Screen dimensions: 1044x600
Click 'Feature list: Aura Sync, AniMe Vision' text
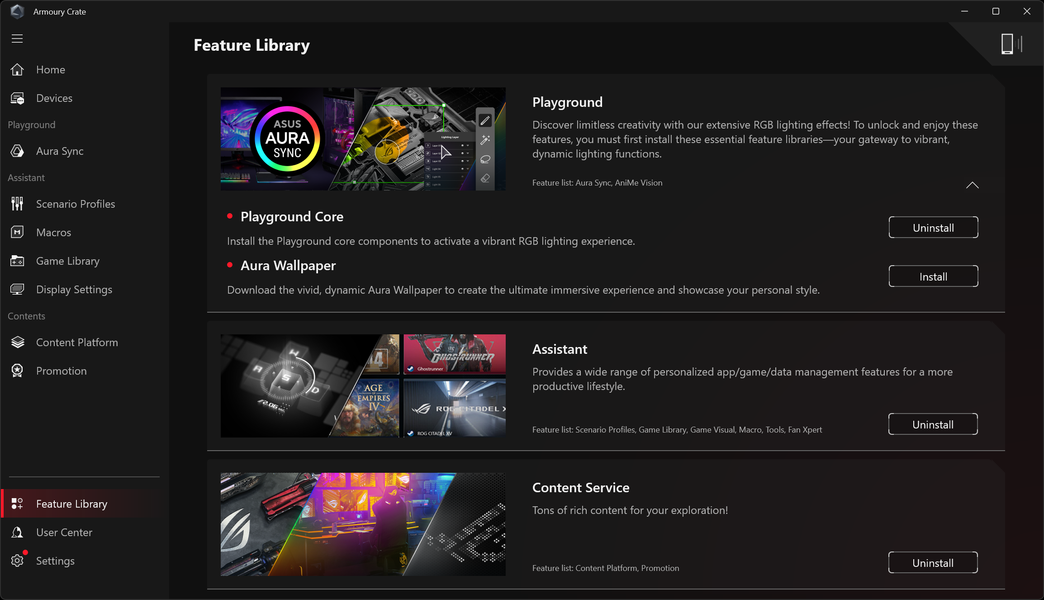click(597, 182)
